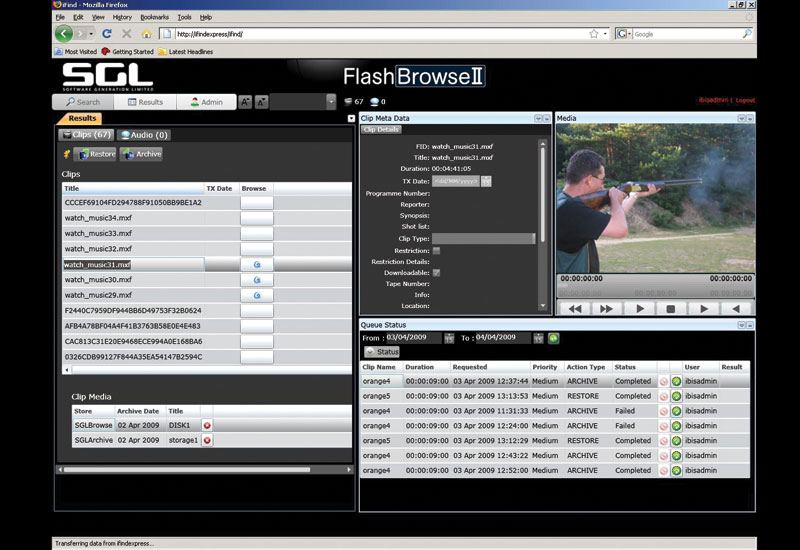800x550 pixels.
Task: Open the Clip Details tab
Action: coord(381,130)
